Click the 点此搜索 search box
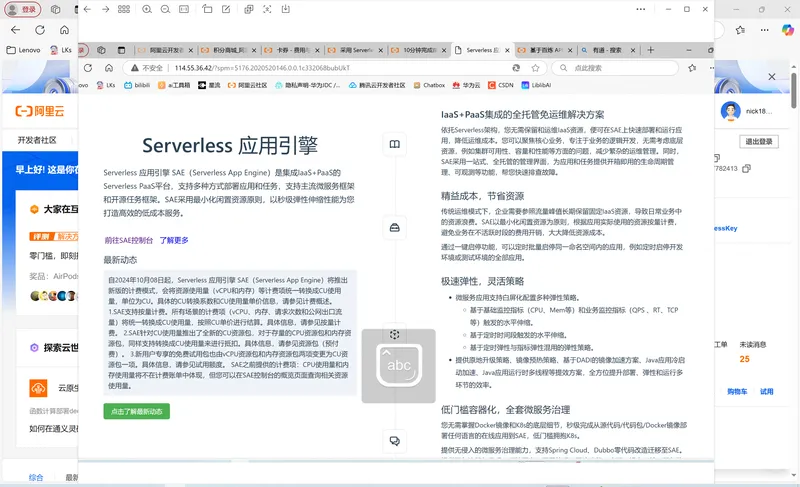The width and height of the screenshot is (800, 487). 615,68
